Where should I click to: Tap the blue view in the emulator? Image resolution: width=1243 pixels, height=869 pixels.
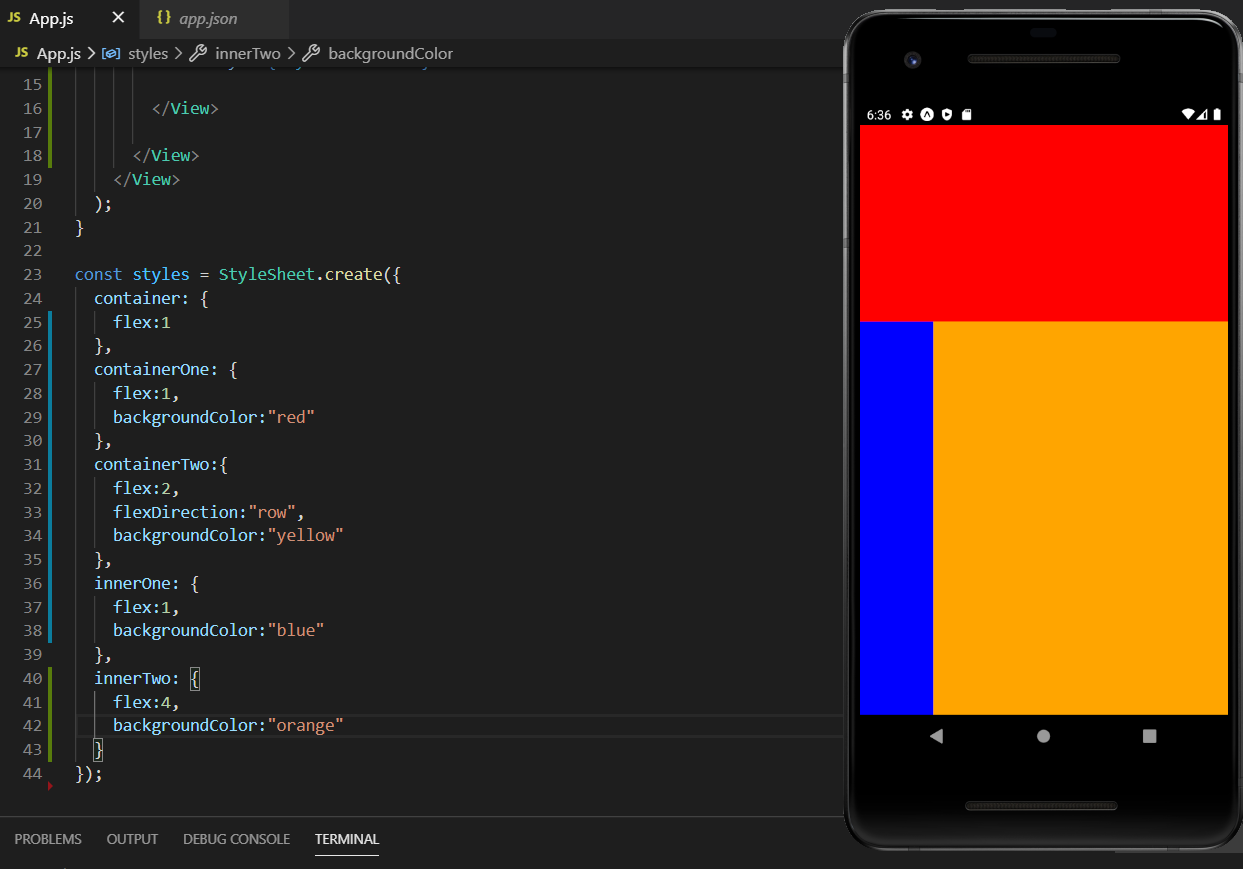coord(896,518)
